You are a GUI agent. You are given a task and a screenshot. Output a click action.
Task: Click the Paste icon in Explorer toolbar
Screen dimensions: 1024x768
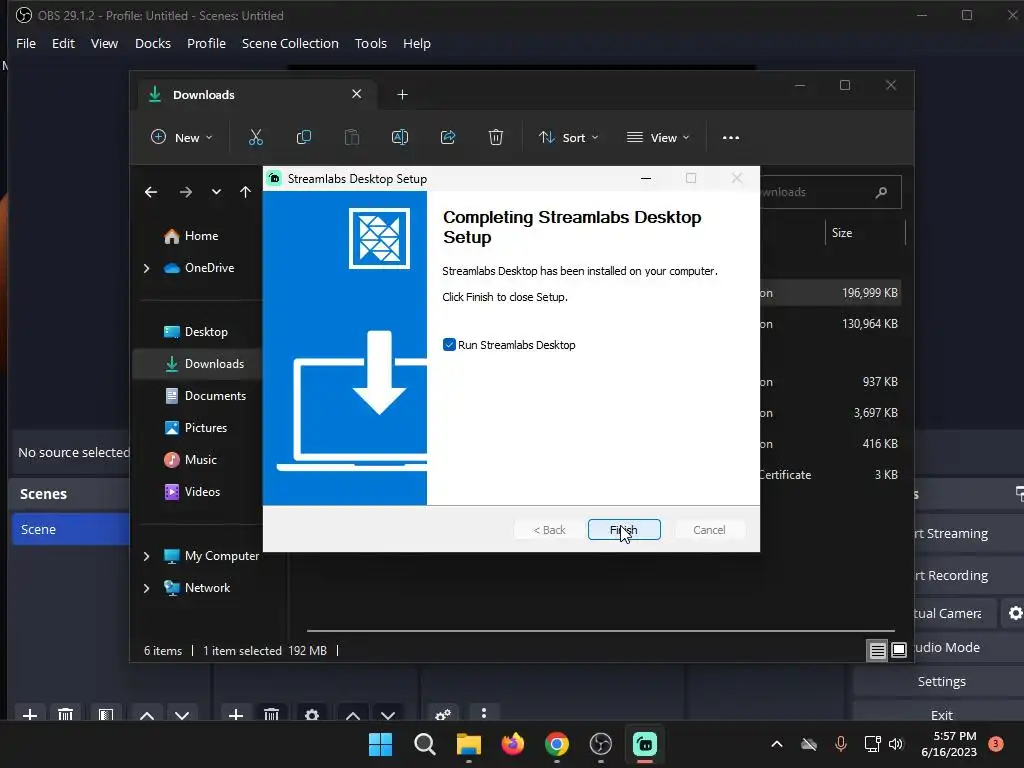click(351, 137)
